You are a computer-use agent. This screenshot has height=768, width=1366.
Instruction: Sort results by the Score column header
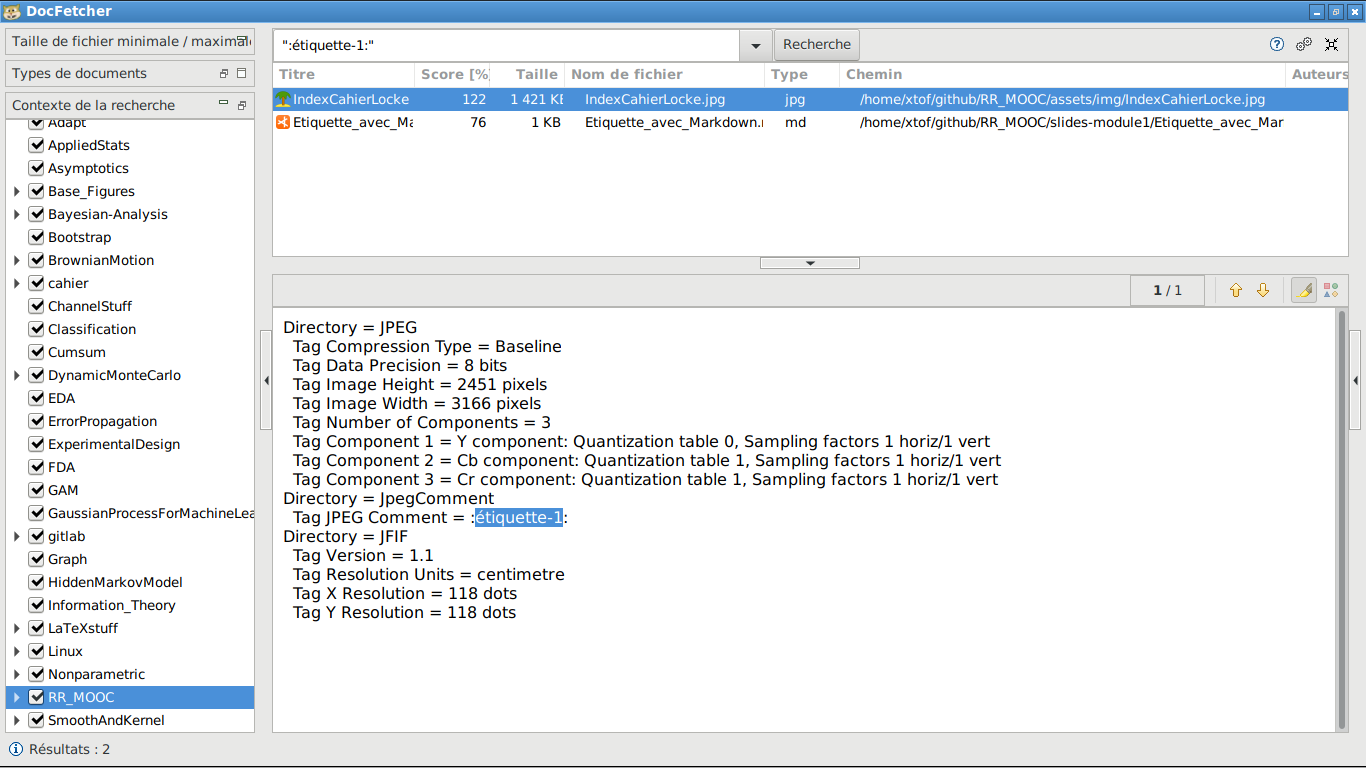[x=454, y=74]
